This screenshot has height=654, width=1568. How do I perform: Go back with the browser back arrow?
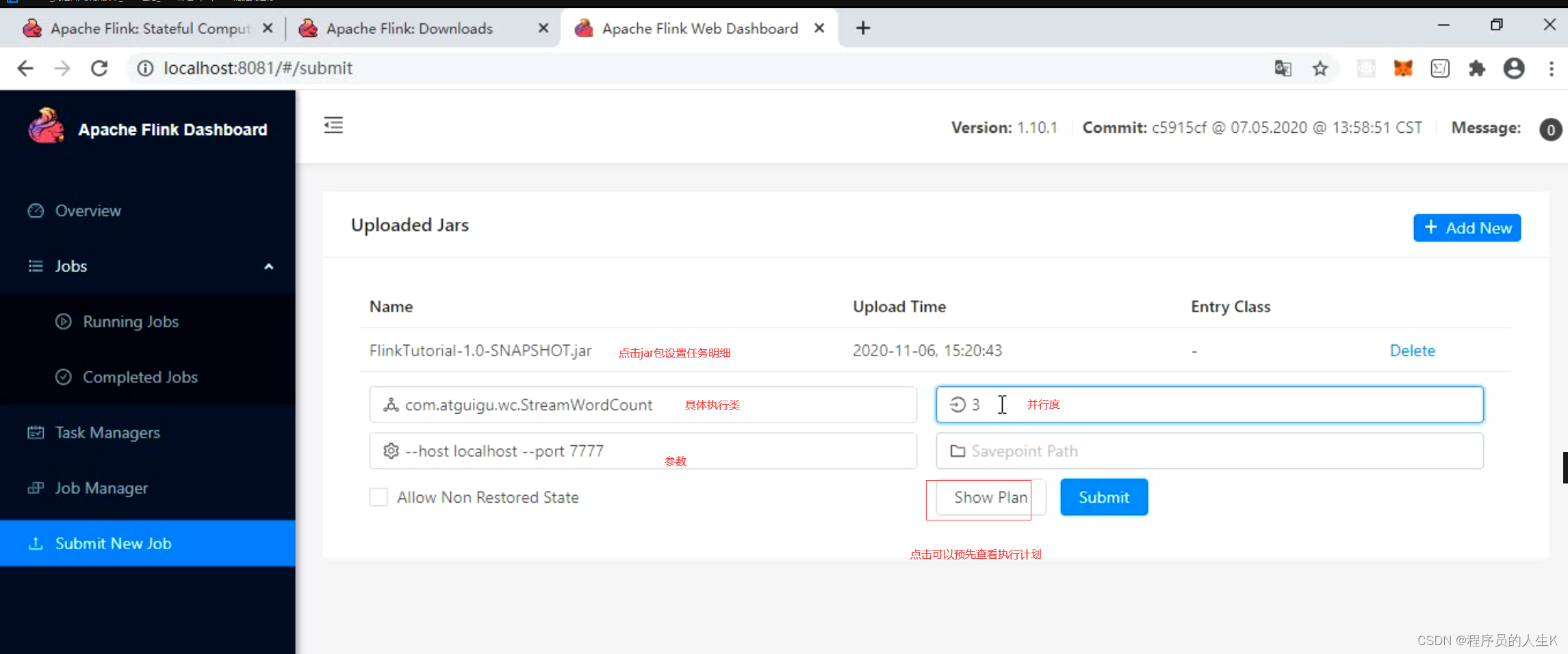click(x=25, y=68)
